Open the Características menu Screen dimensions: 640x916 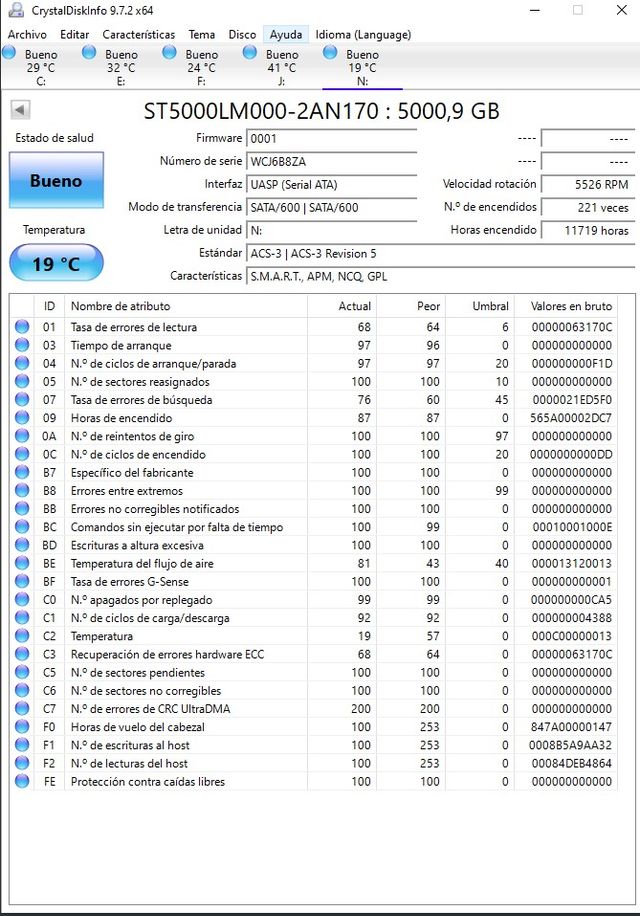pyautogui.click(x=138, y=34)
